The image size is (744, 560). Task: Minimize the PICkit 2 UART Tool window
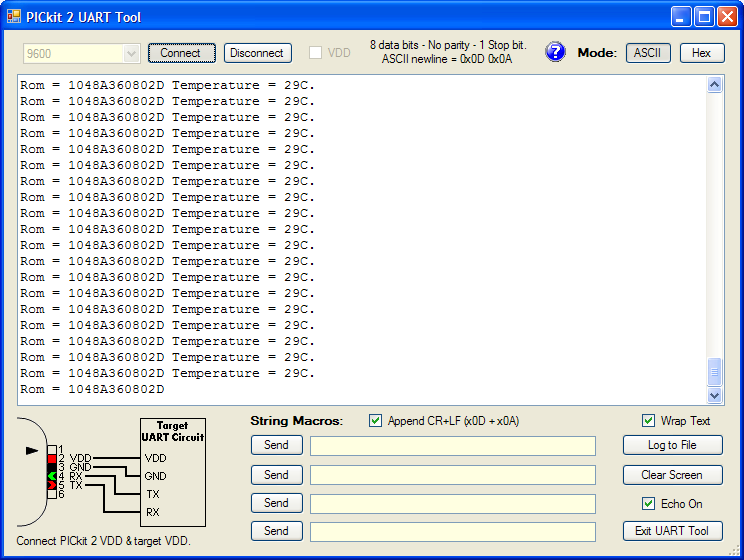(x=681, y=17)
